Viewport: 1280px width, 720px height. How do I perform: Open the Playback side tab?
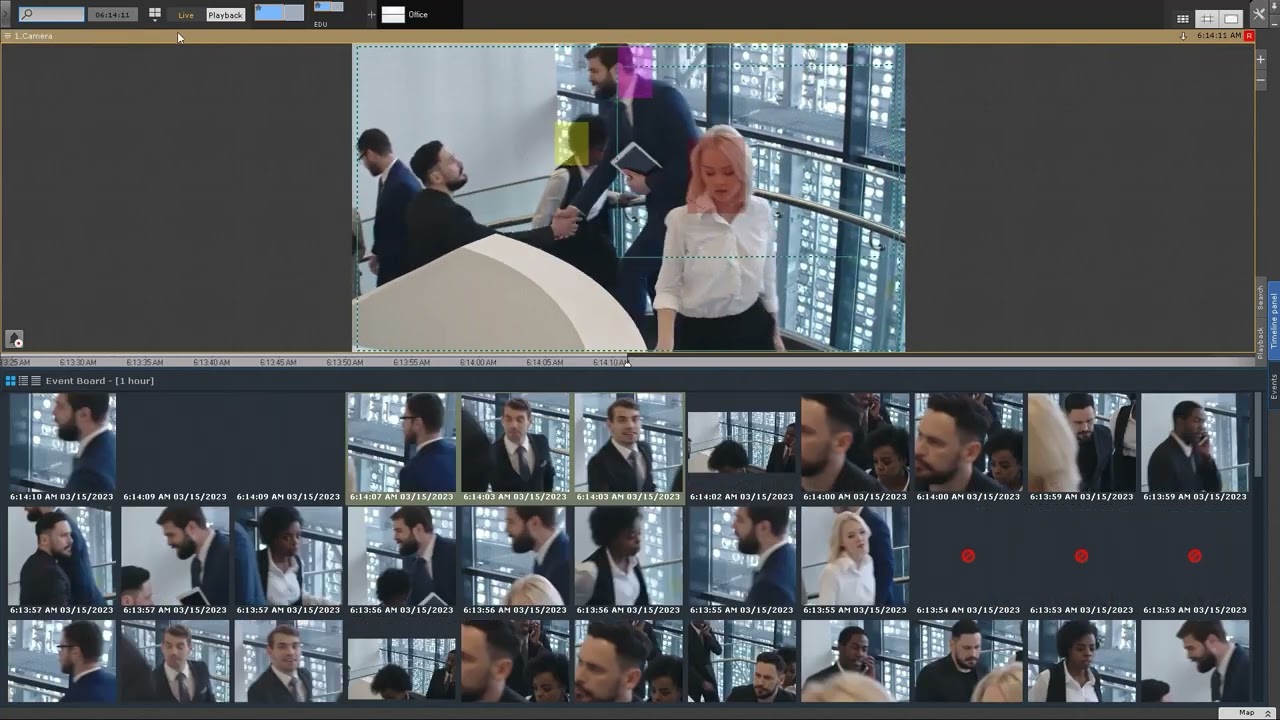pyautogui.click(x=1261, y=341)
